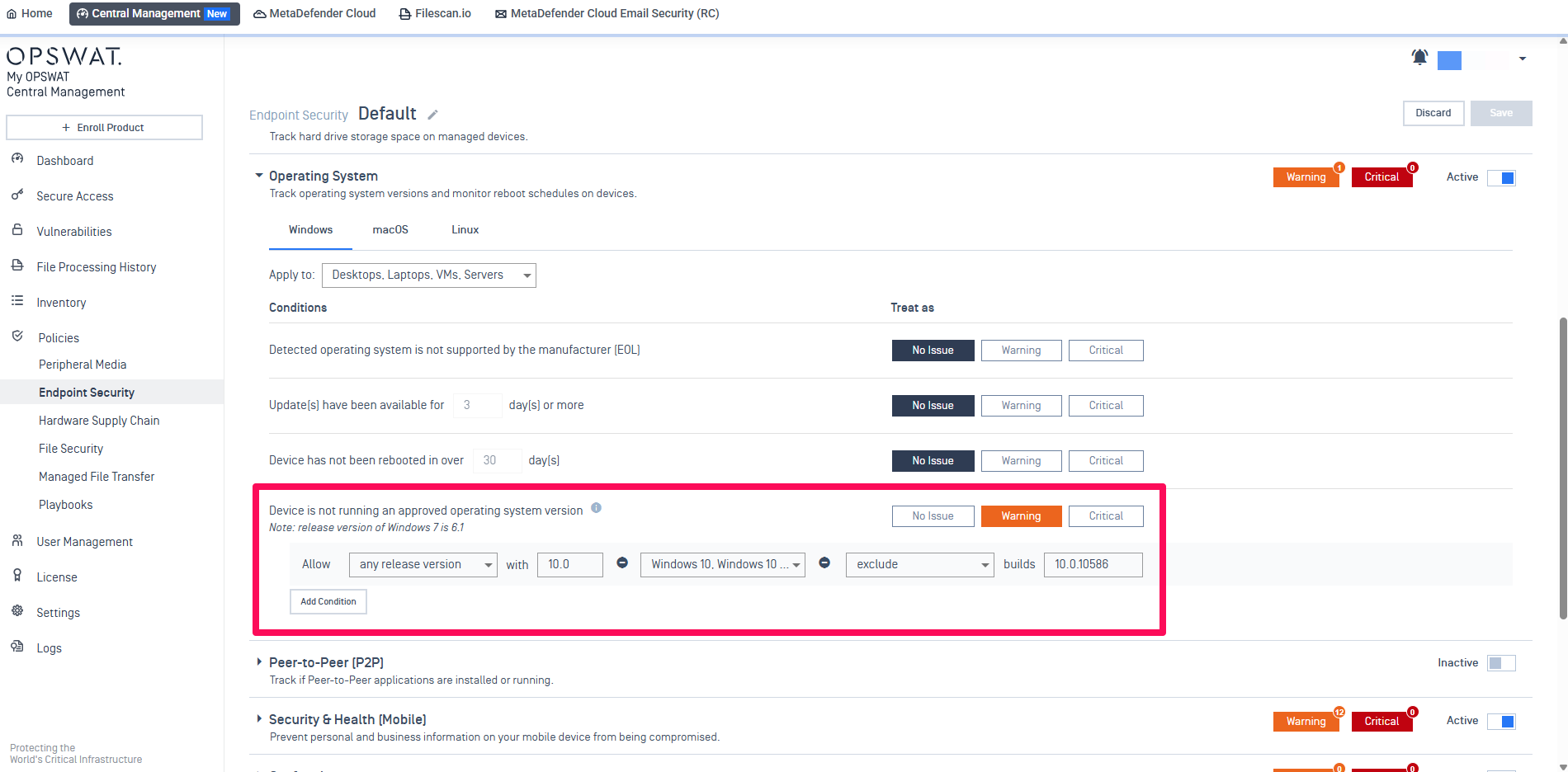Image resolution: width=1568 pixels, height=772 pixels.
Task: Toggle the Operating System Active switch
Action: click(x=1501, y=178)
